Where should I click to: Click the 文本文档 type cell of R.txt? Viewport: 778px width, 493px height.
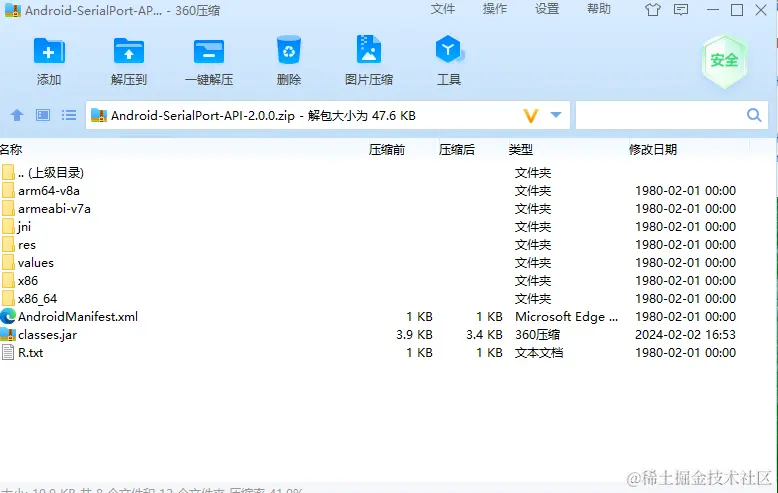pyautogui.click(x=539, y=353)
